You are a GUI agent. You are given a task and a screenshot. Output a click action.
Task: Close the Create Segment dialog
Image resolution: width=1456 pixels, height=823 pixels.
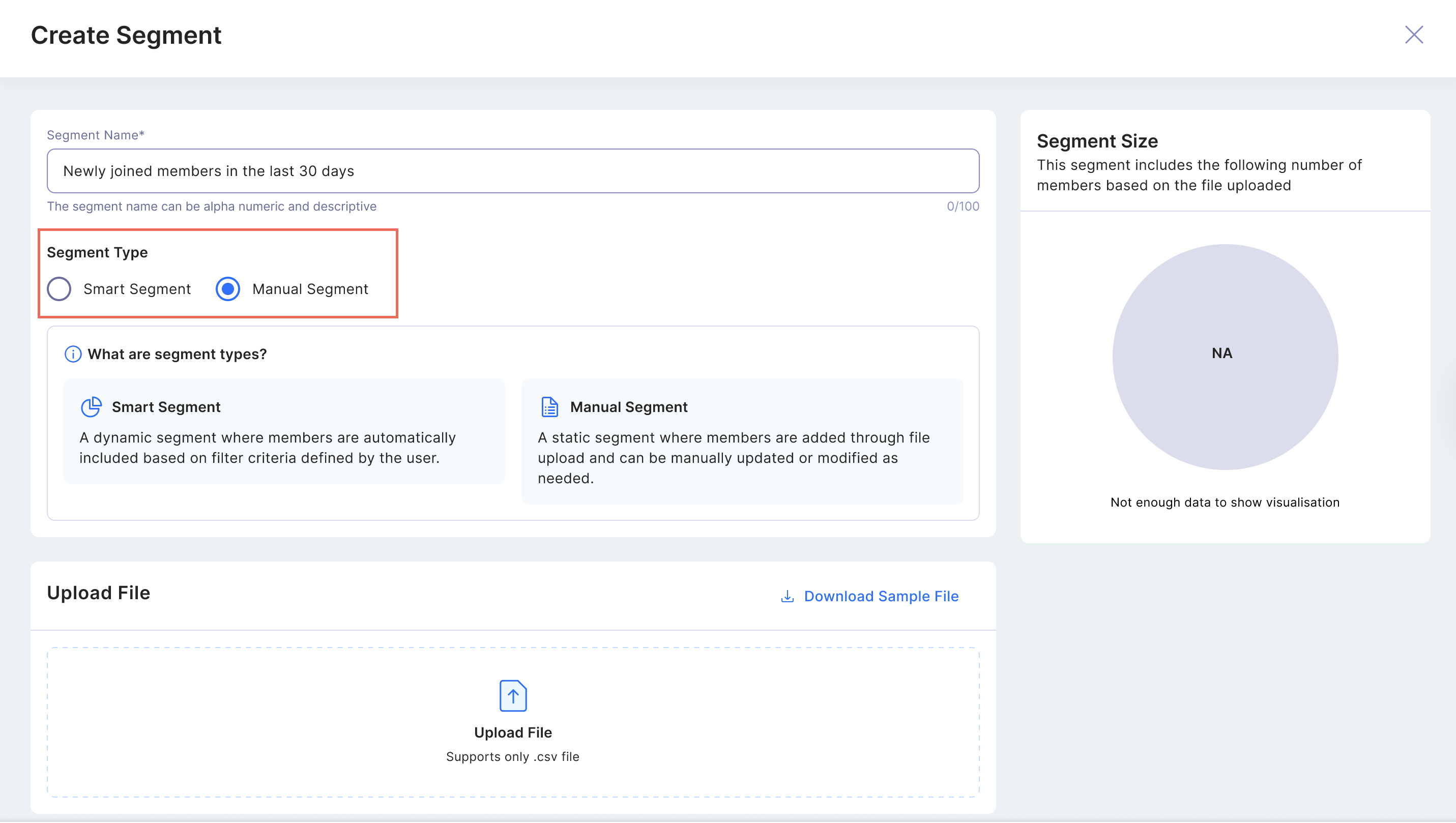[1414, 35]
